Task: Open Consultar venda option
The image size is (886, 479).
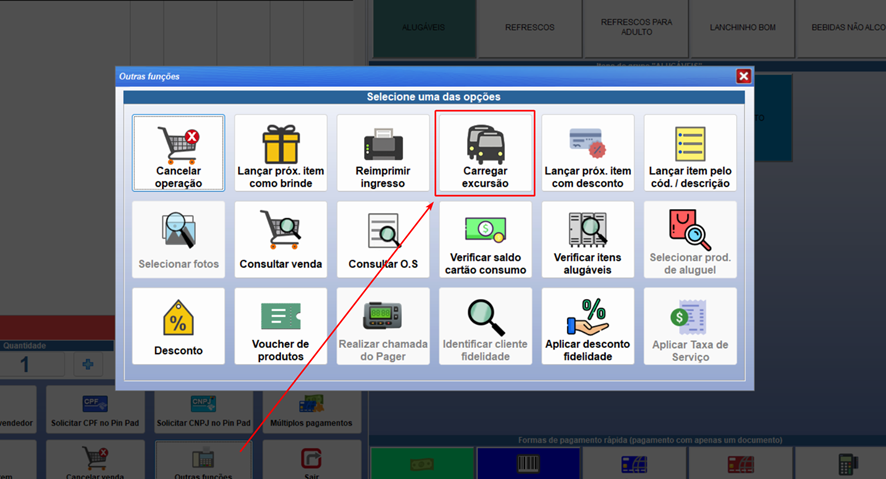Action: click(x=280, y=240)
